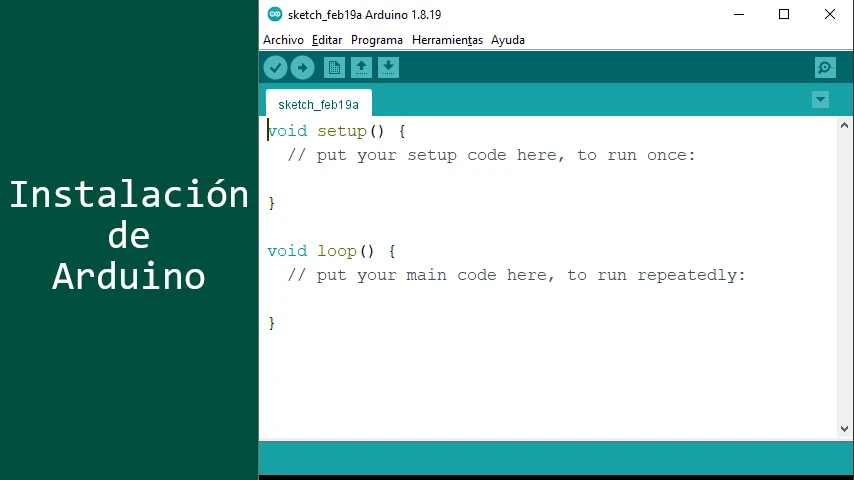The image size is (854, 480).
Task: Open a sketch using the up-arrow icon
Action: pos(361,68)
